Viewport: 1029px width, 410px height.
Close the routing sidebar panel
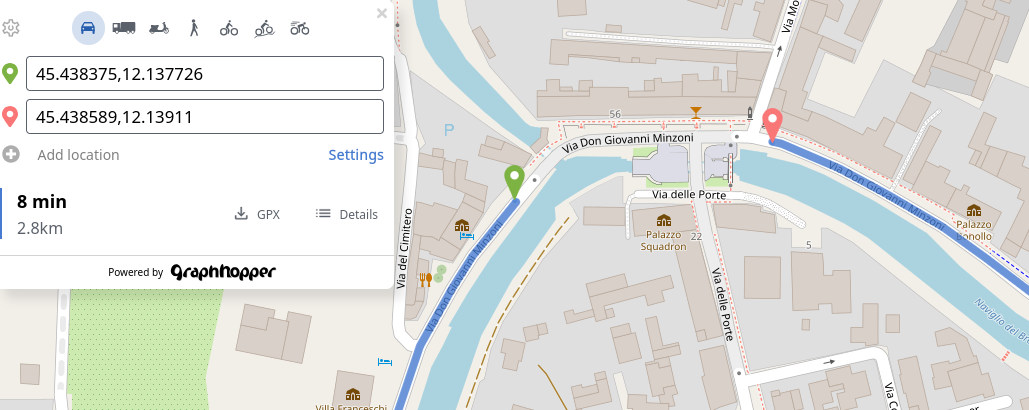pos(382,13)
